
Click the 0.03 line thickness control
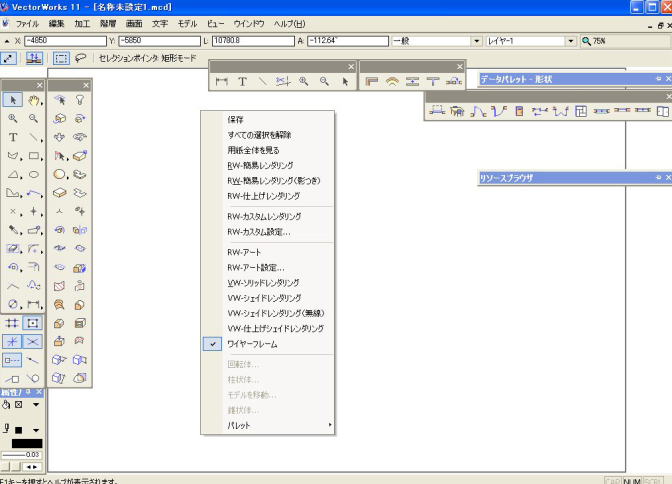pyautogui.click(x=21, y=454)
